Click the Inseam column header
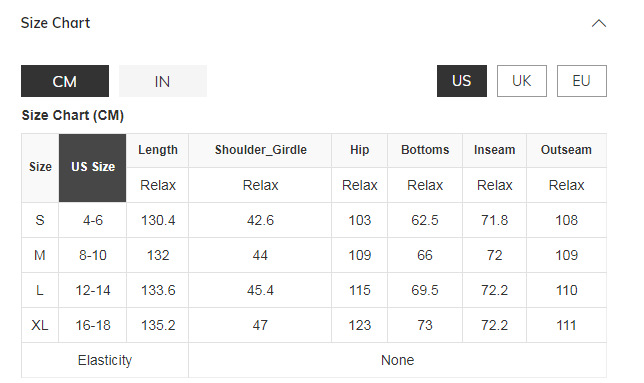 coord(494,150)
